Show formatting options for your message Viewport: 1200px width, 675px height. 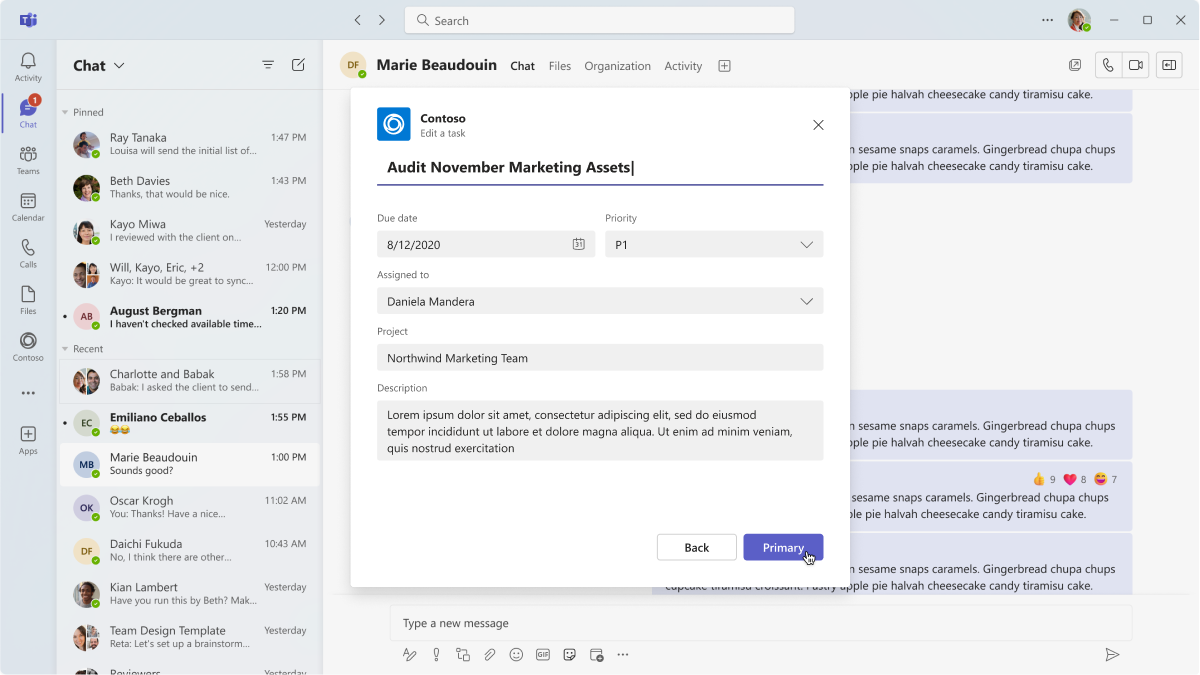point(410,655)
